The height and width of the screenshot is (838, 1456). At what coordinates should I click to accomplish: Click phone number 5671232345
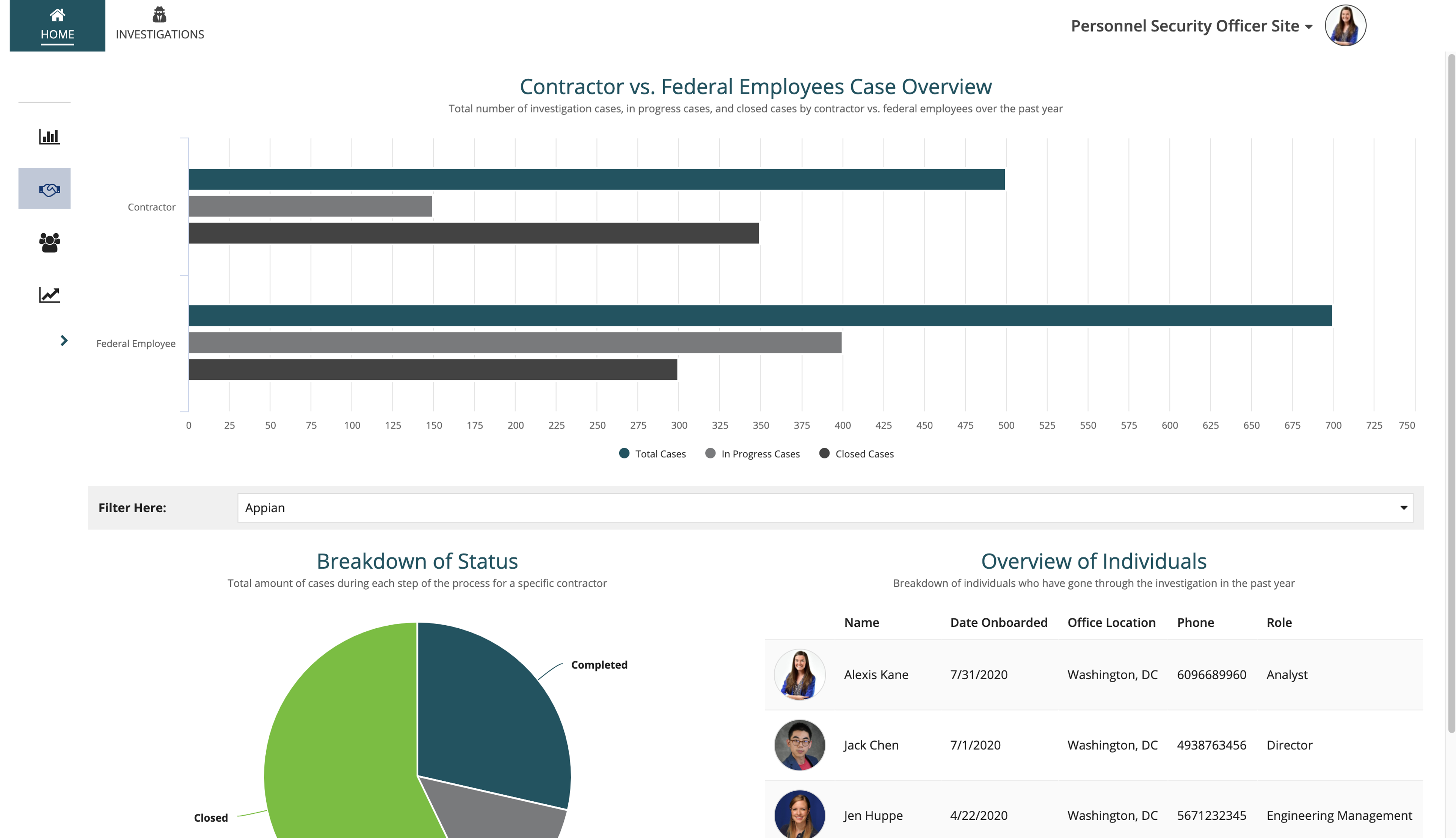tap(1211, 816)
